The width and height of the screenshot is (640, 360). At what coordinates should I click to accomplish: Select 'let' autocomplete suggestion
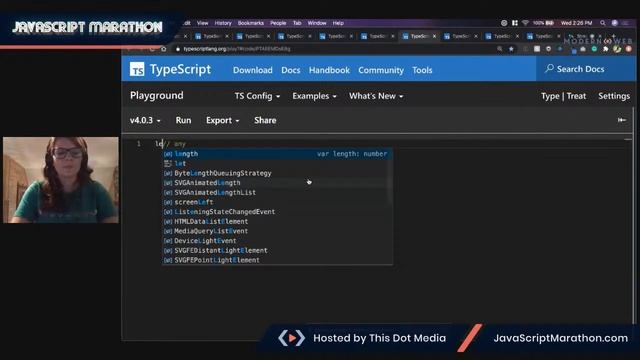(x=278, y=164)
